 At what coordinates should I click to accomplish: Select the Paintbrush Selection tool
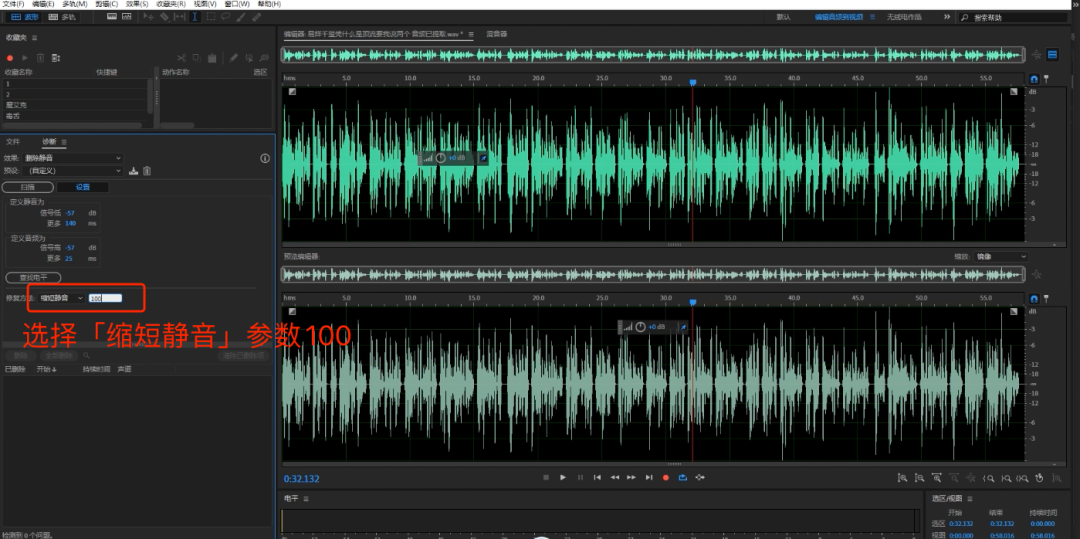click(x=240, y=17)
